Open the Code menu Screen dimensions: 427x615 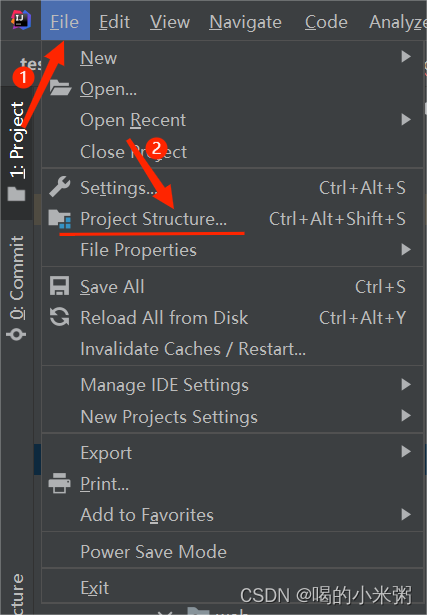pos(326,22)
